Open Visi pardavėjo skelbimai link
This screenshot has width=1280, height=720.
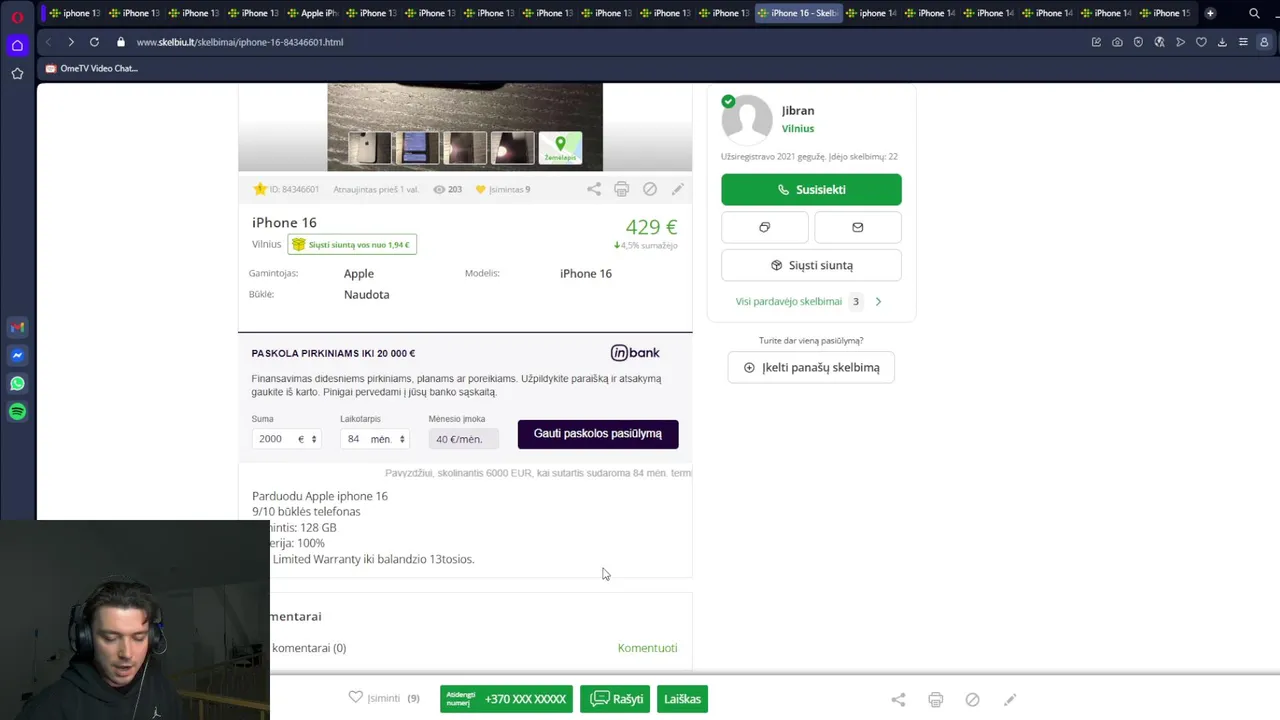(x=789, y=301)
